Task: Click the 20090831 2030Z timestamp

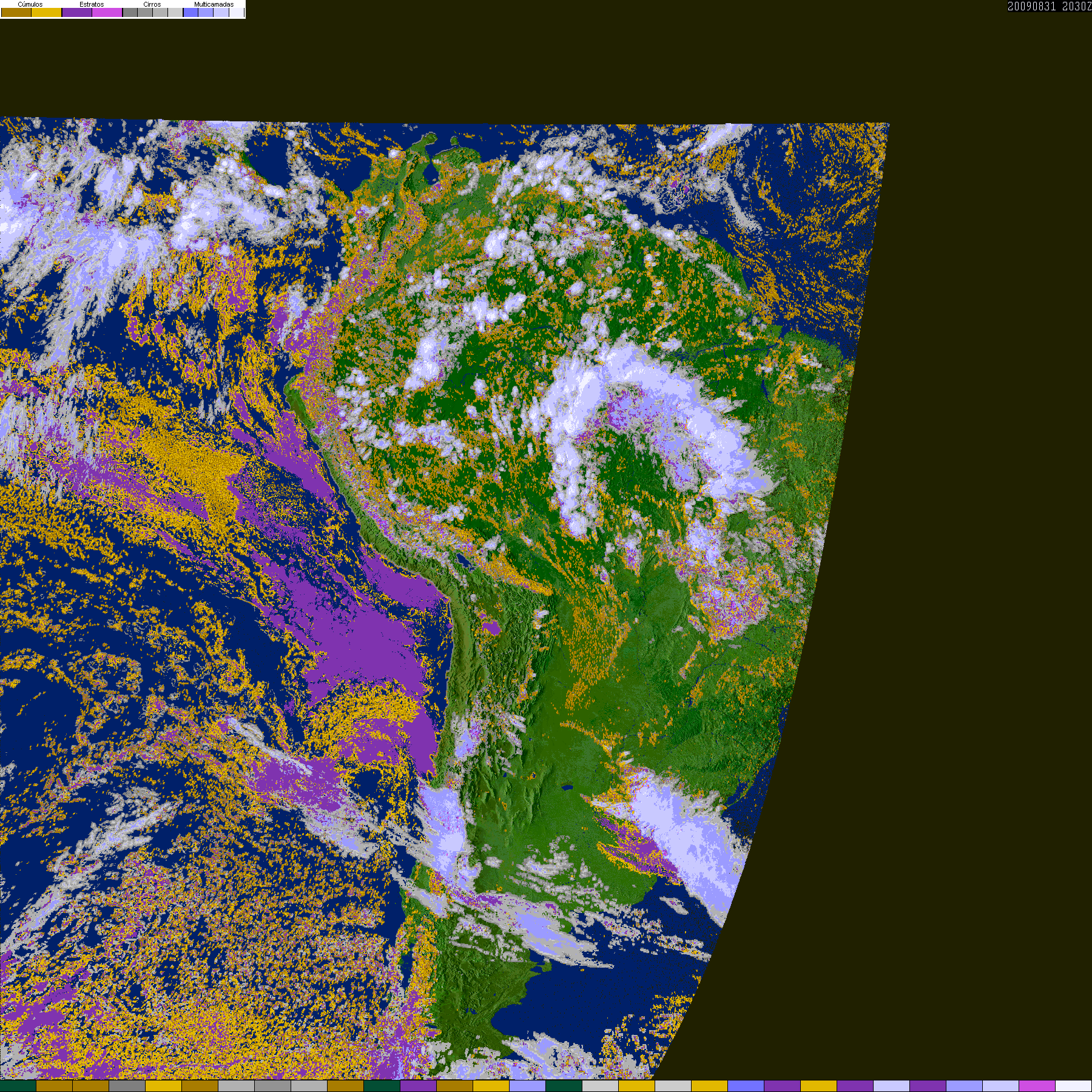Action: coord(1050,6)
